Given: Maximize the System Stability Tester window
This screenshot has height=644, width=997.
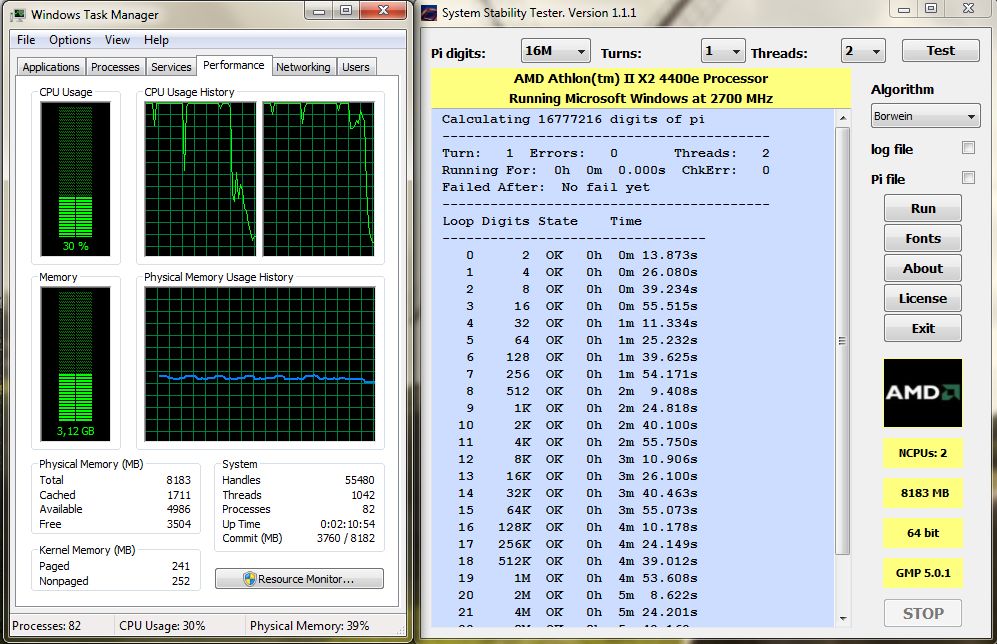Looking at the screenshot, I should (x=931, y=10).
